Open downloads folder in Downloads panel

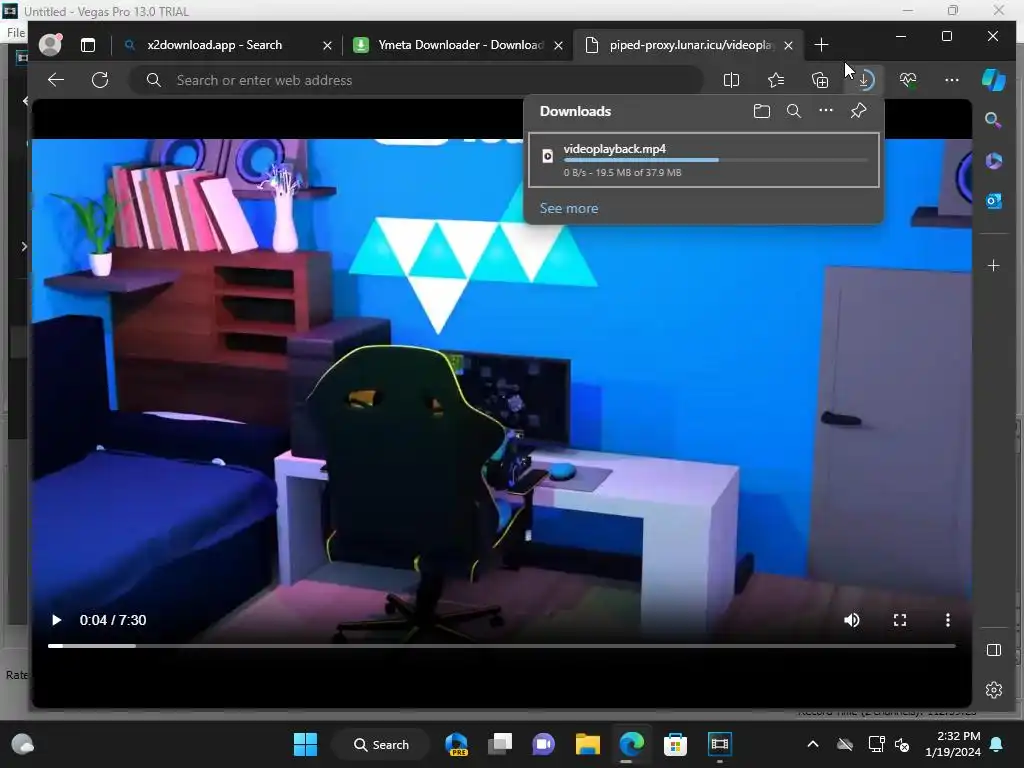(761, 111)
